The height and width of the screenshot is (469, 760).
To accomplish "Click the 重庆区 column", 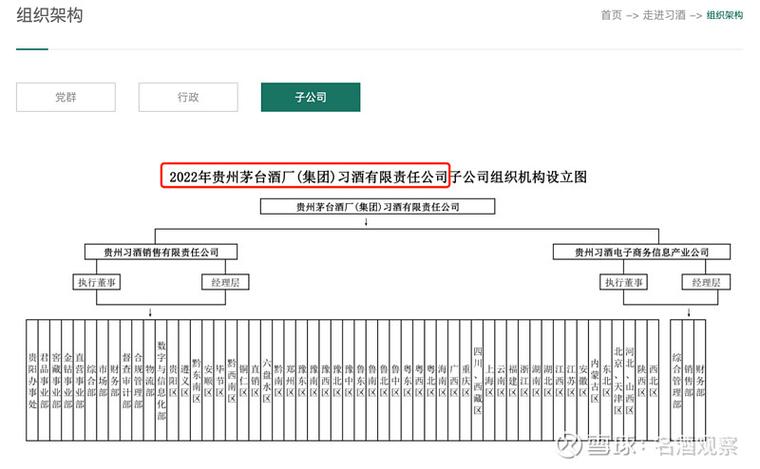I will pyautogui.click(x=465, y=380).
